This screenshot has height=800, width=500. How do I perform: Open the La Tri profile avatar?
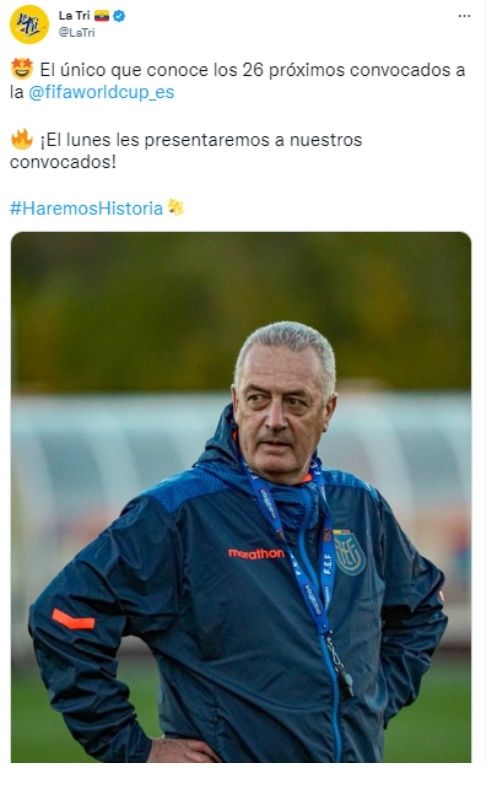[x=29, y=24]
